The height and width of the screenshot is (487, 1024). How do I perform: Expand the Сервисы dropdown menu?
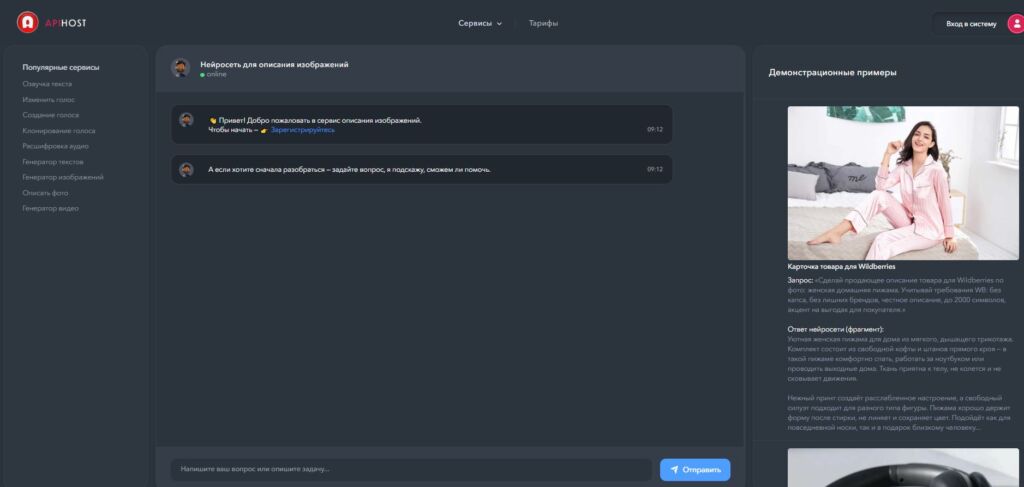coord(480,24)
